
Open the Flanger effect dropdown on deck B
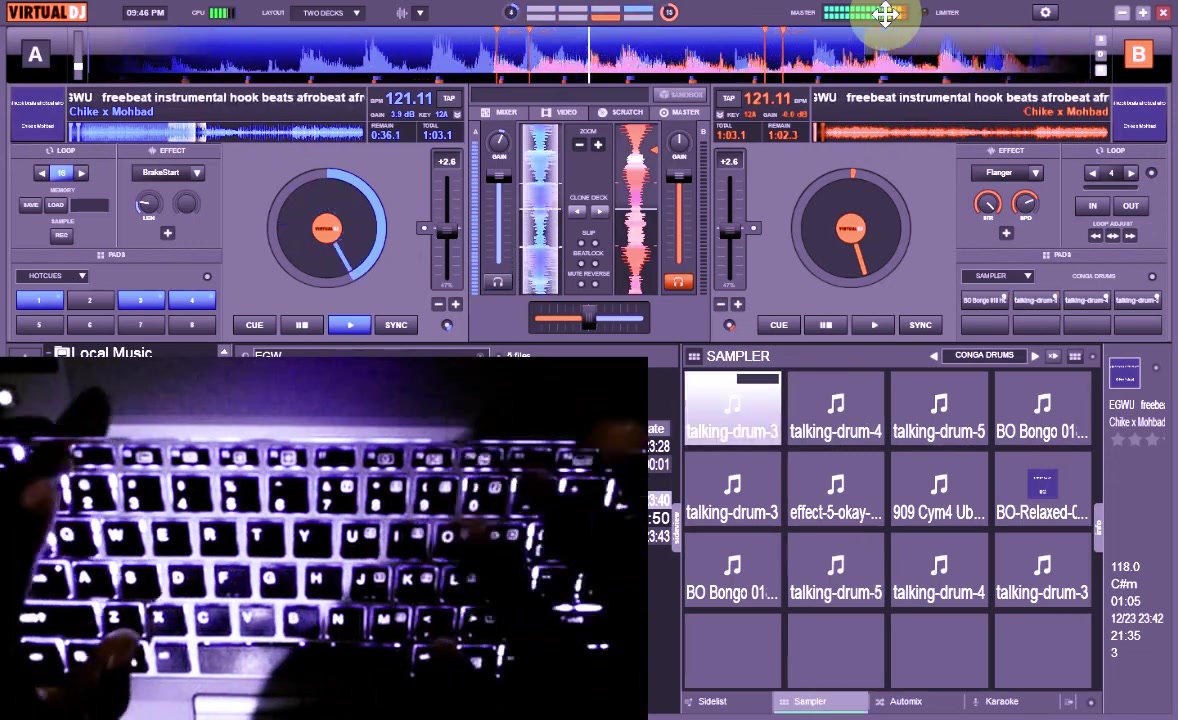pos(1008,172)
